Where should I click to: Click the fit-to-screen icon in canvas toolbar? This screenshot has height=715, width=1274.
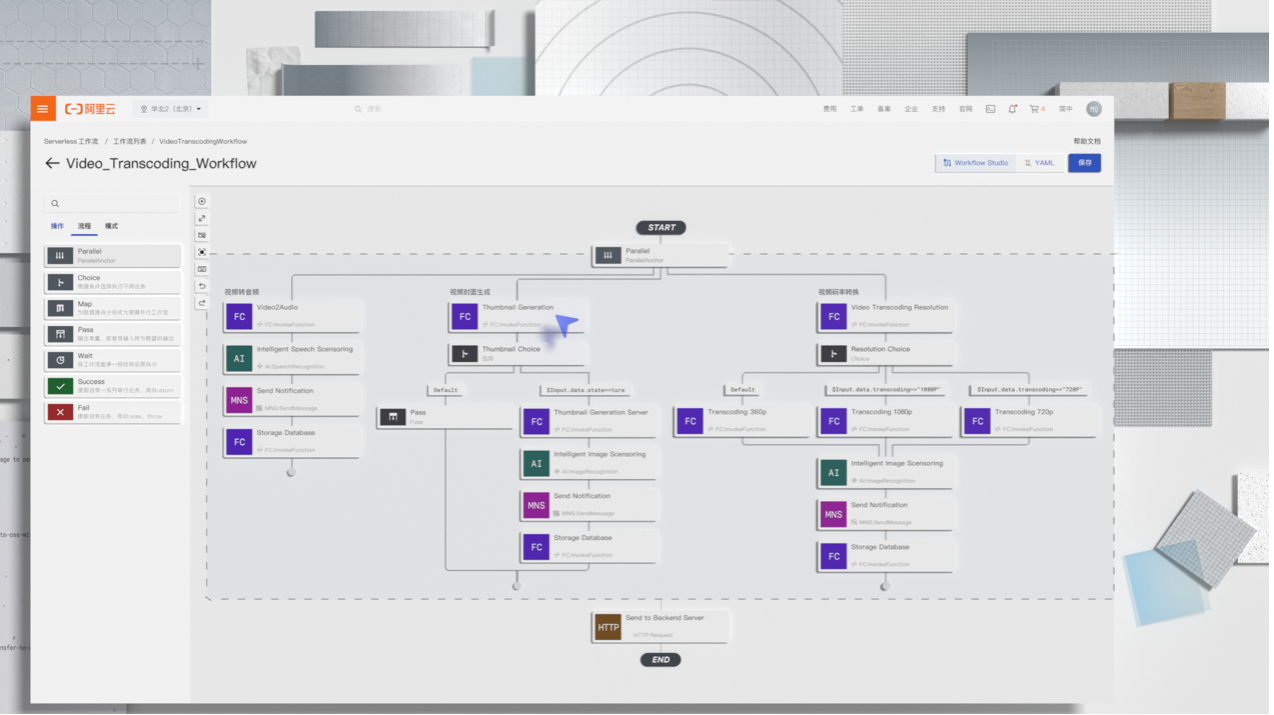[202, 252]
